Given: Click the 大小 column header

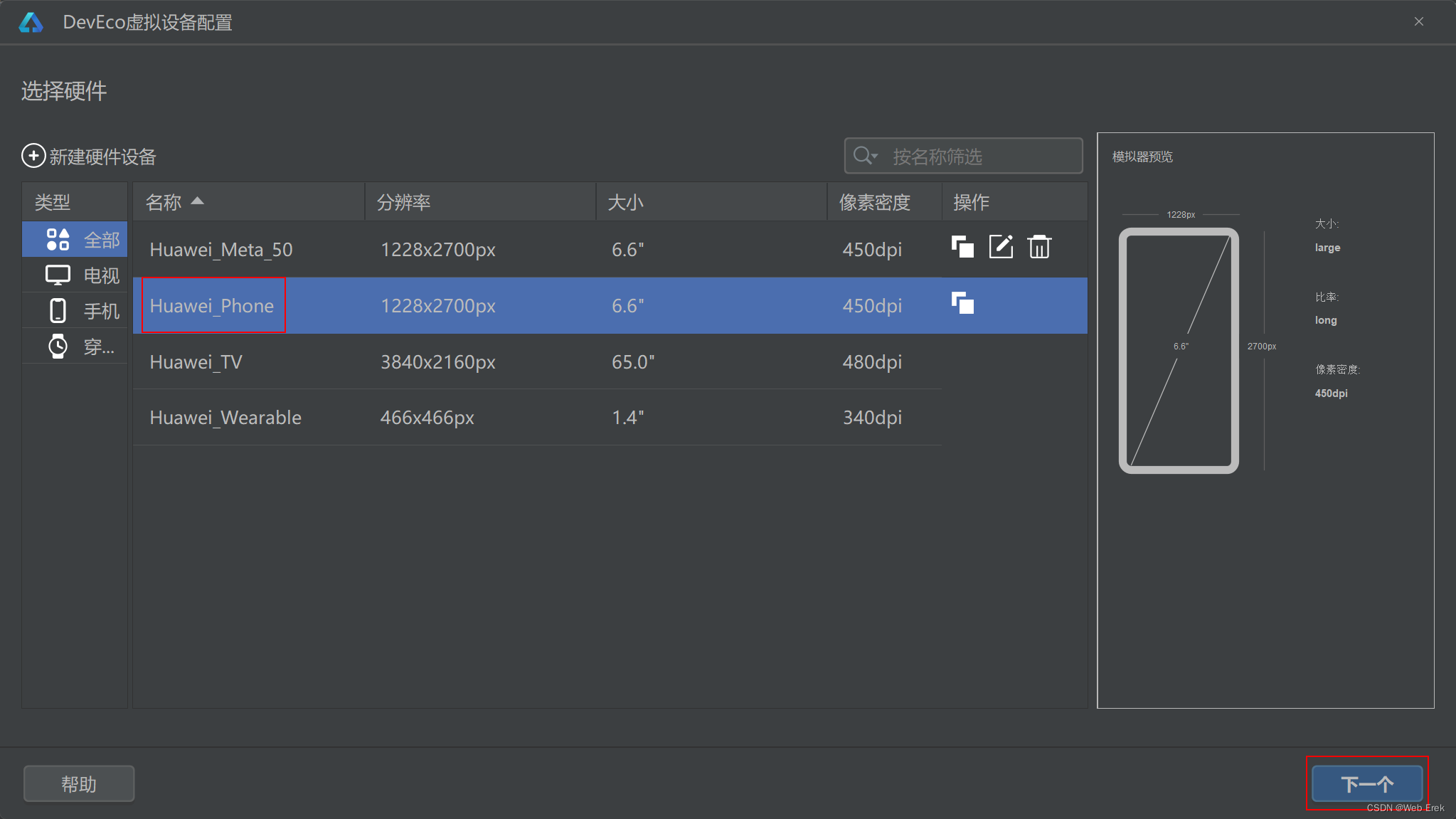Looking at the screenshot, I should pos(625,202).
